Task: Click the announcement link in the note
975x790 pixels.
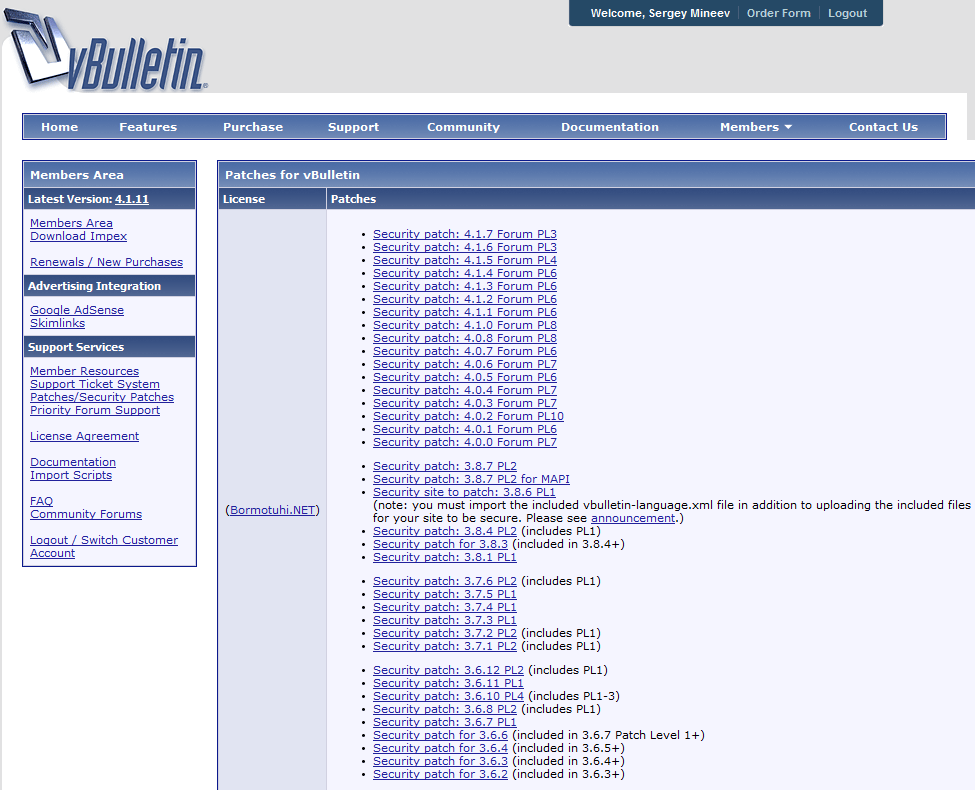Action: click(x=633, y=519)
